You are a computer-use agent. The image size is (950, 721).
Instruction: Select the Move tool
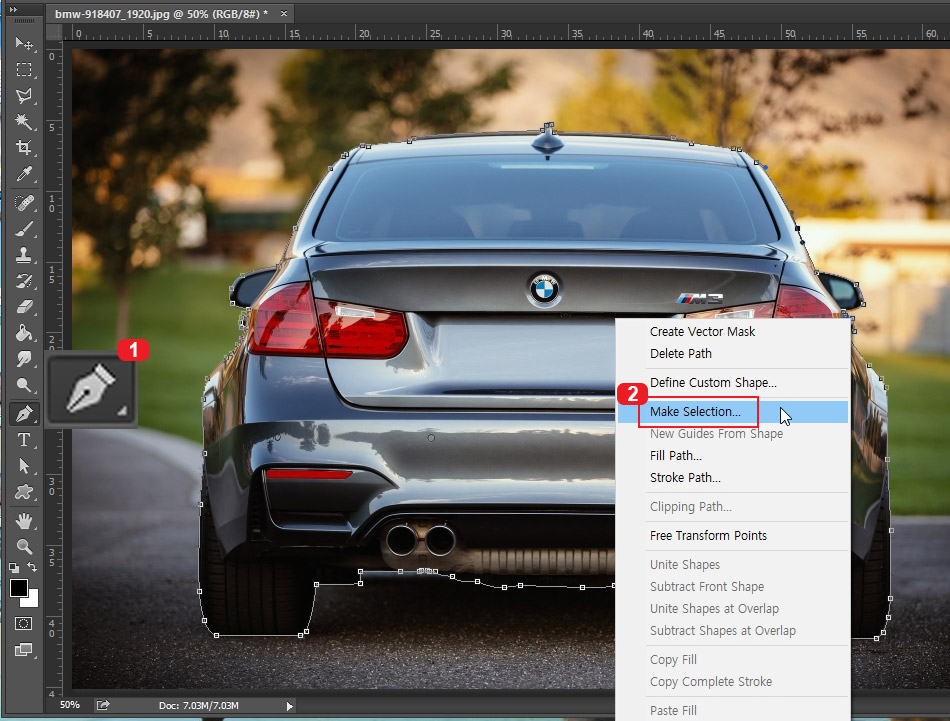[x=24, y=44]
